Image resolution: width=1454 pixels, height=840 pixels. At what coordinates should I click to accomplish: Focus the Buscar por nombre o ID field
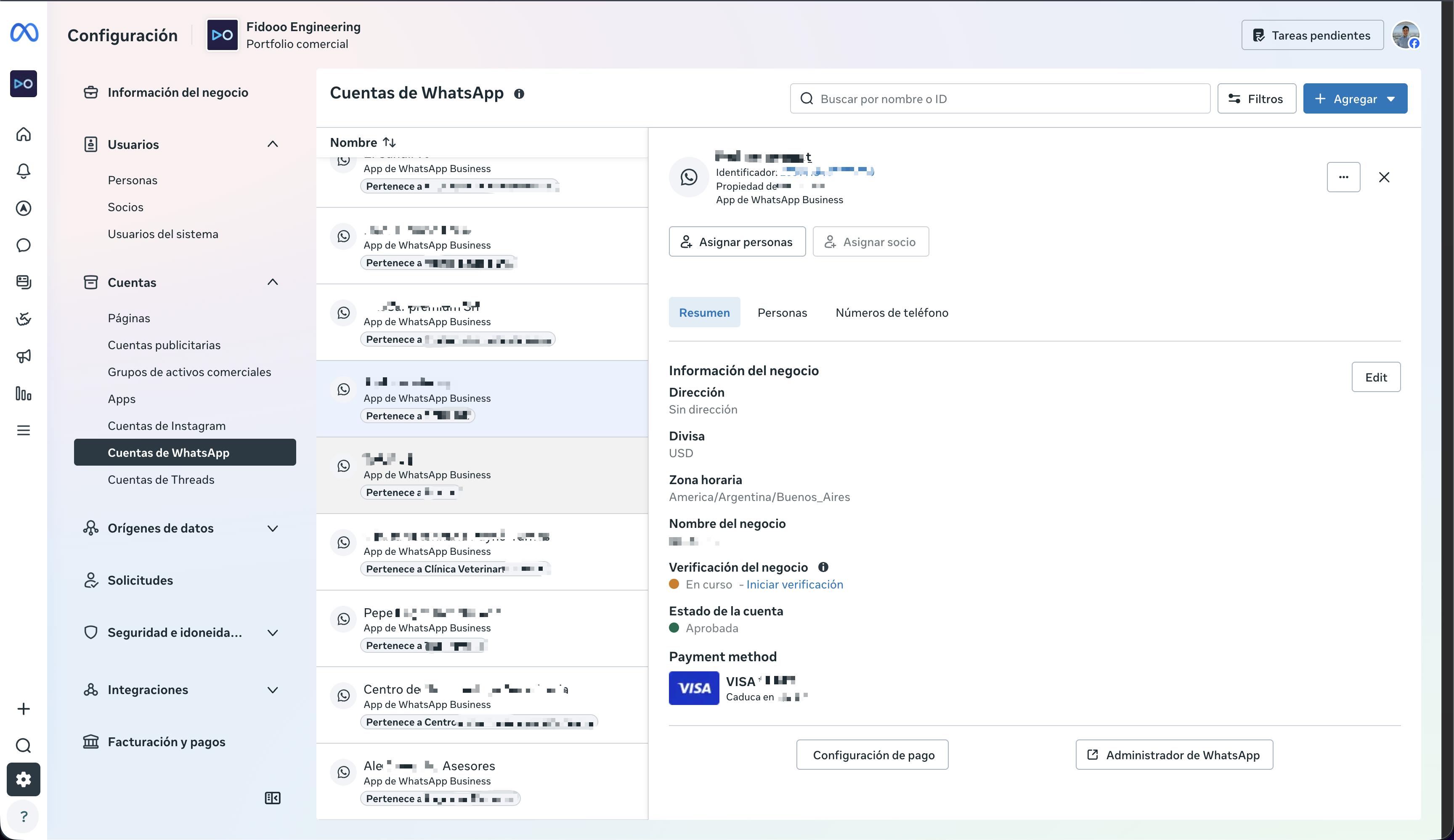click(x=999, y=99)
